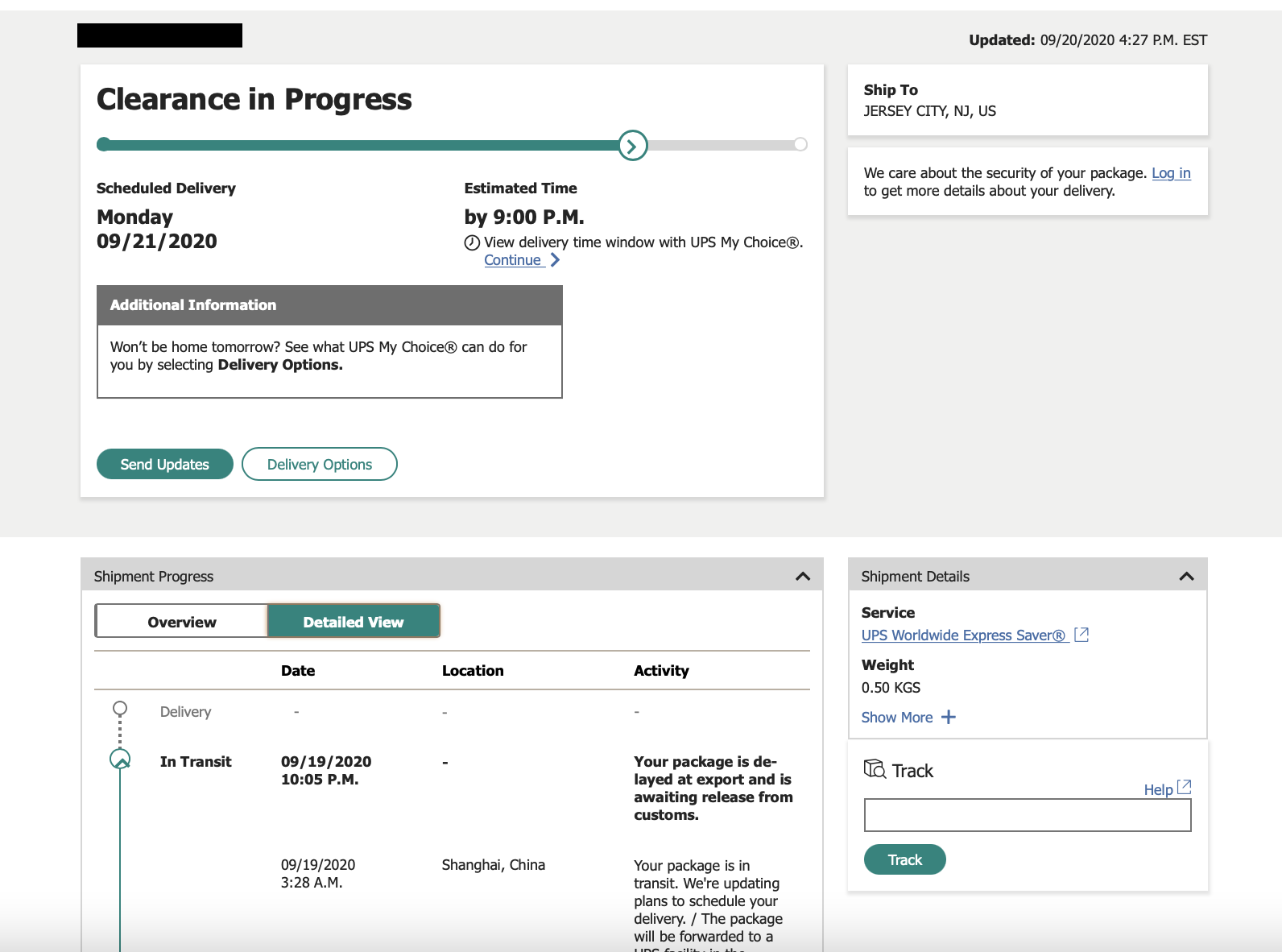Image resolution: width=1282 pixels, height=952 pixels.
Task: Click the green Track button
Action: coord(904,860)
